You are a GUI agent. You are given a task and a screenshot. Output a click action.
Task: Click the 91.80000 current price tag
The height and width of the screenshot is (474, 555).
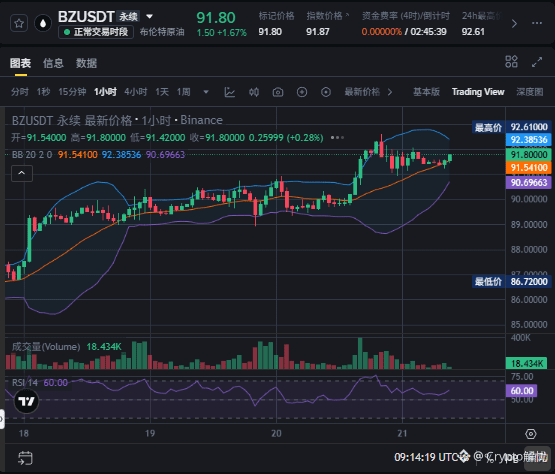528,155
